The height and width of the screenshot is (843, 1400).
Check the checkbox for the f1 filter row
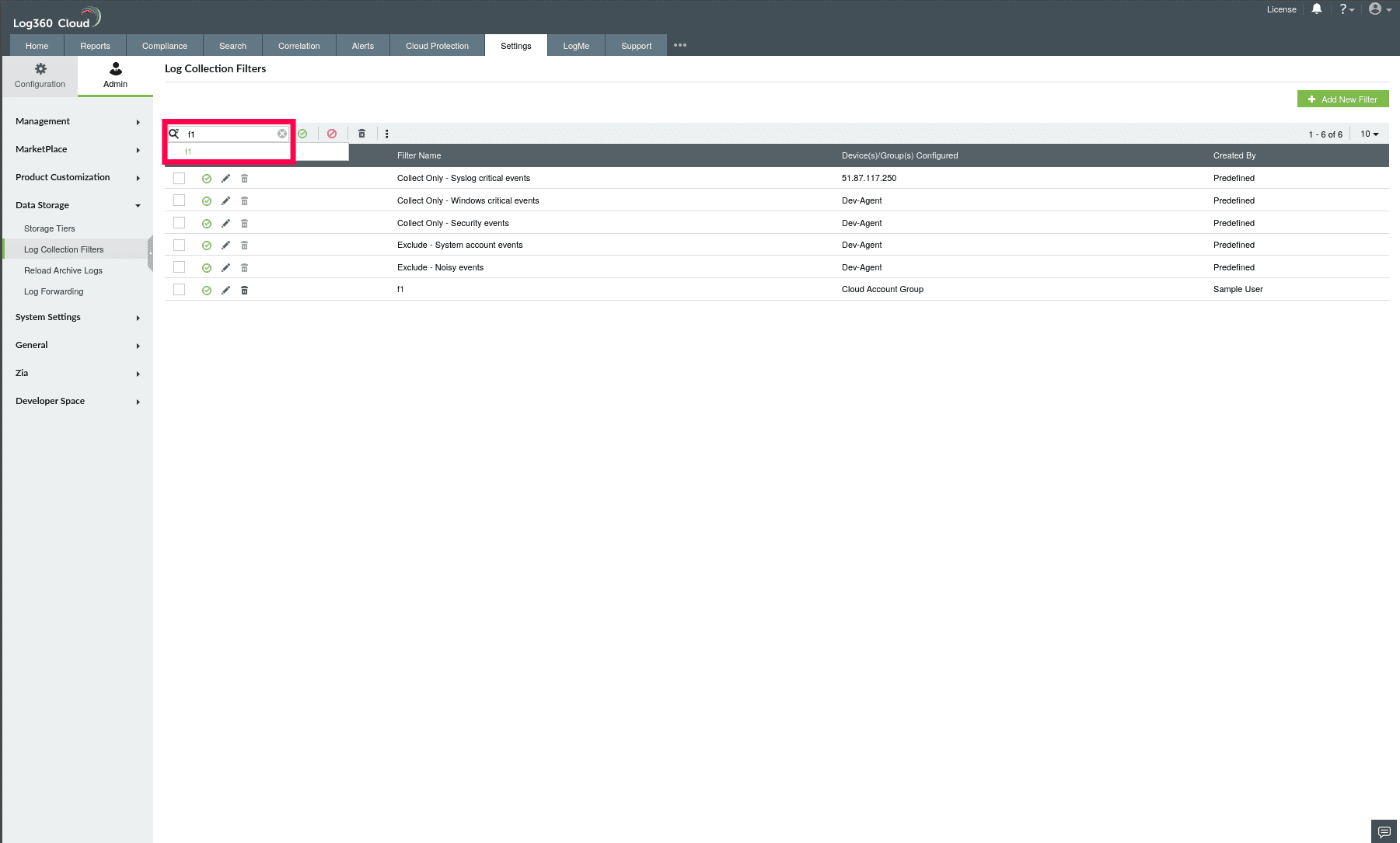point(180,289)
